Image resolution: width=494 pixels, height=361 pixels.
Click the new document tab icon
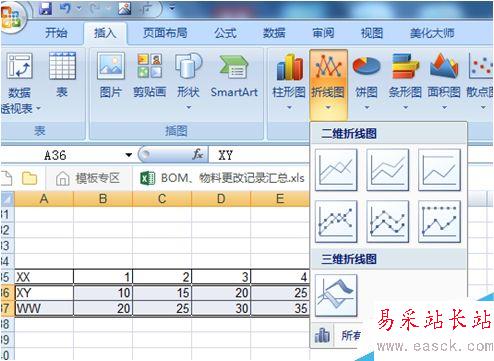click(6, 178)
